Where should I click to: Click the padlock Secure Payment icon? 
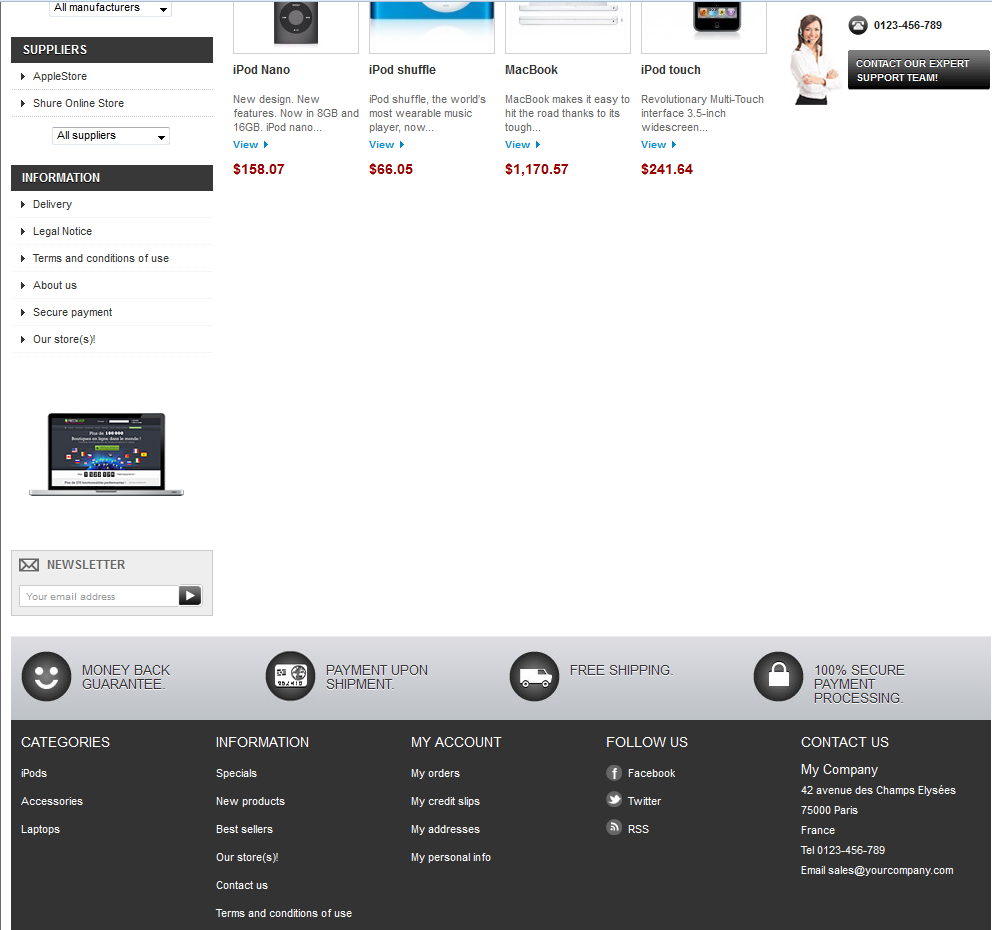point(778,676)
